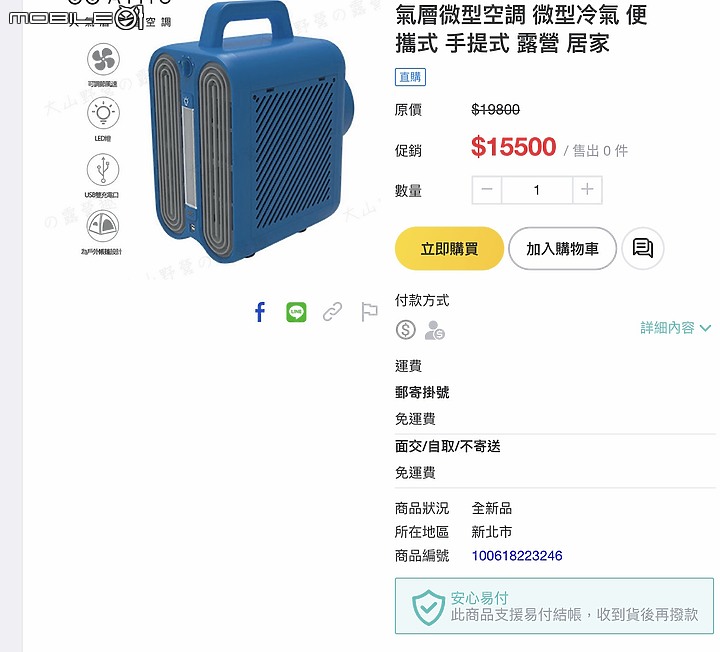Open product number 100618223246 link
720x652 pixels.
tap(517, 556)
